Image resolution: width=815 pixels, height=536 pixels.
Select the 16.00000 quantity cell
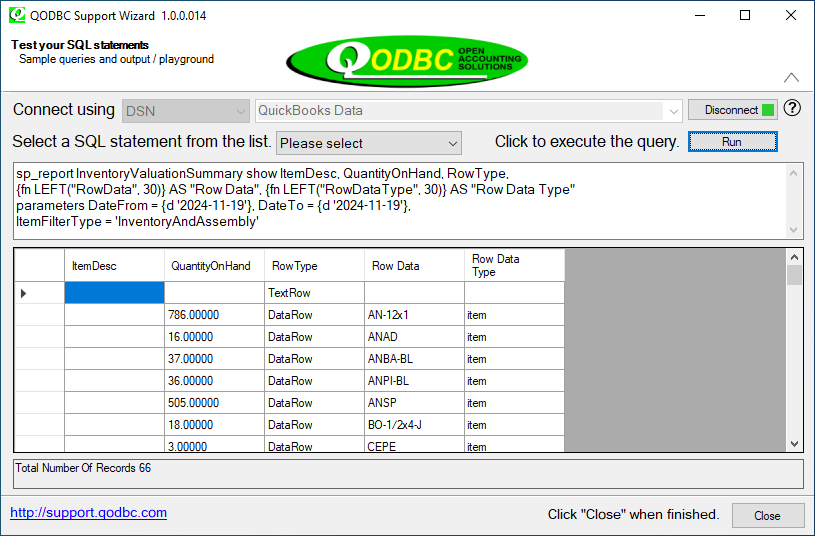(214, 337)
